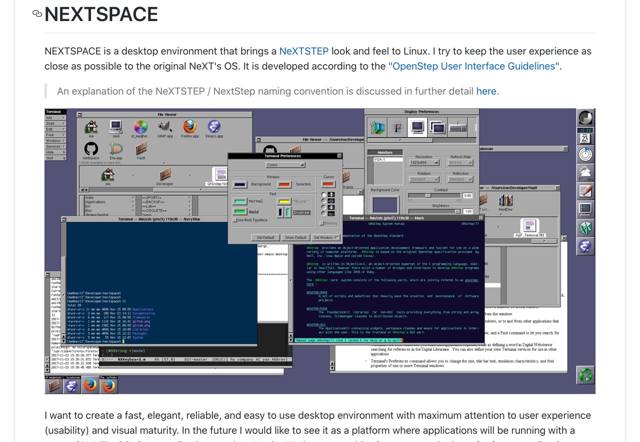Select the second cursor style radio button
This screenshot has height=442, width=640.
pos(325,199)
